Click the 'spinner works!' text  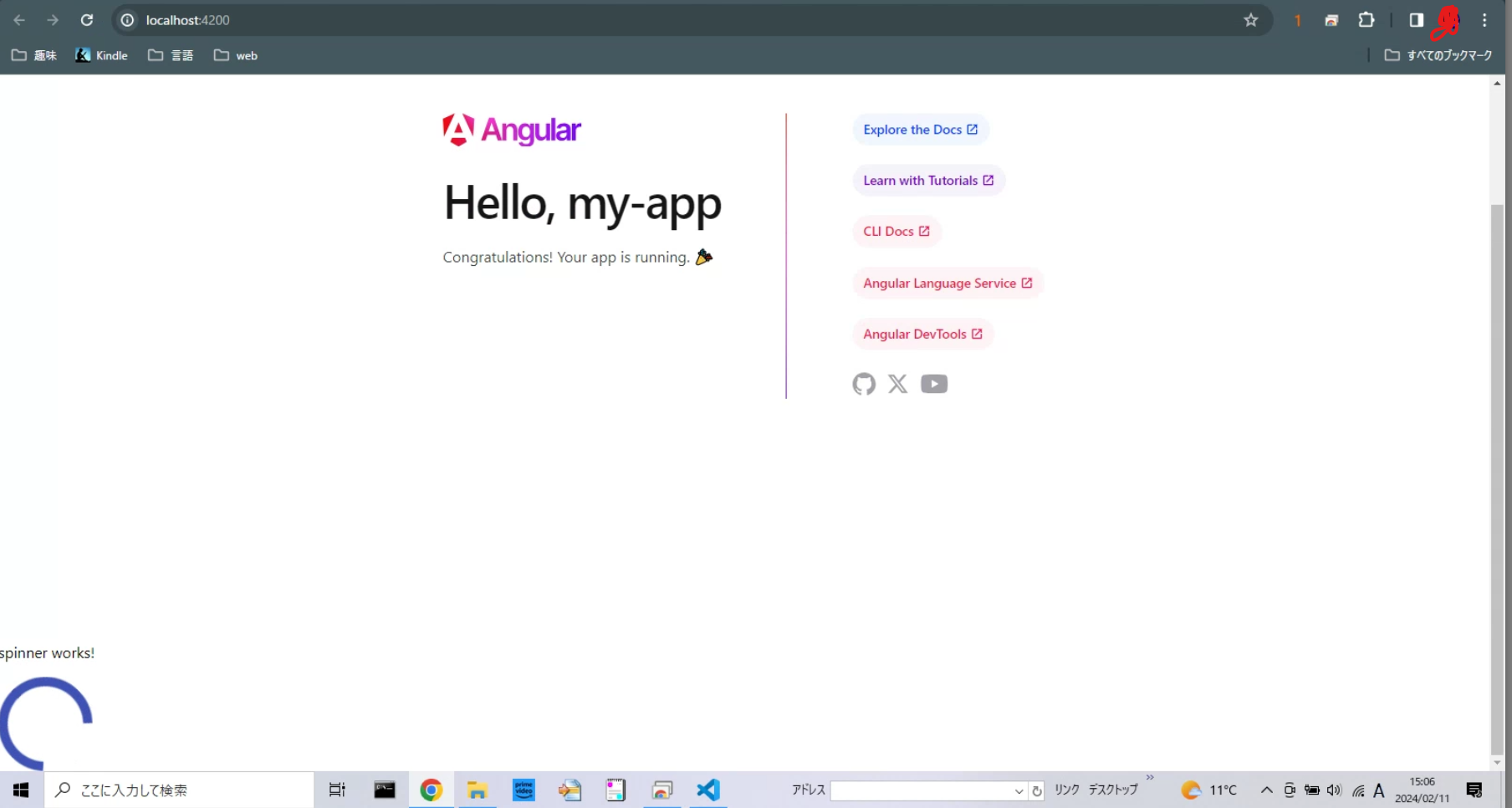[47, 653]
